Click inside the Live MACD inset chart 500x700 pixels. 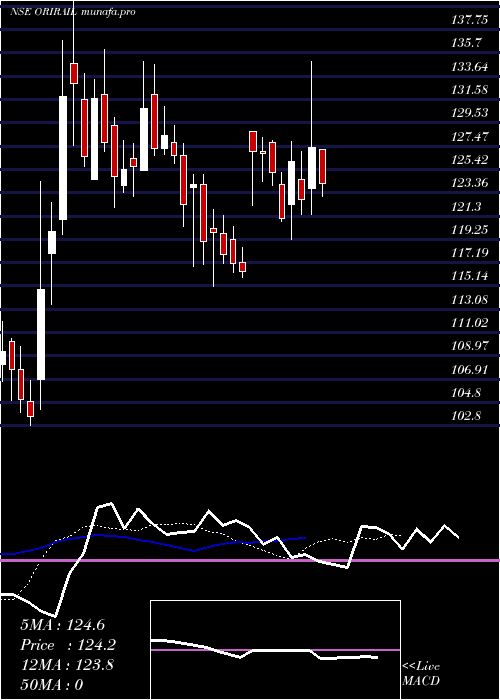click(275, 650)
